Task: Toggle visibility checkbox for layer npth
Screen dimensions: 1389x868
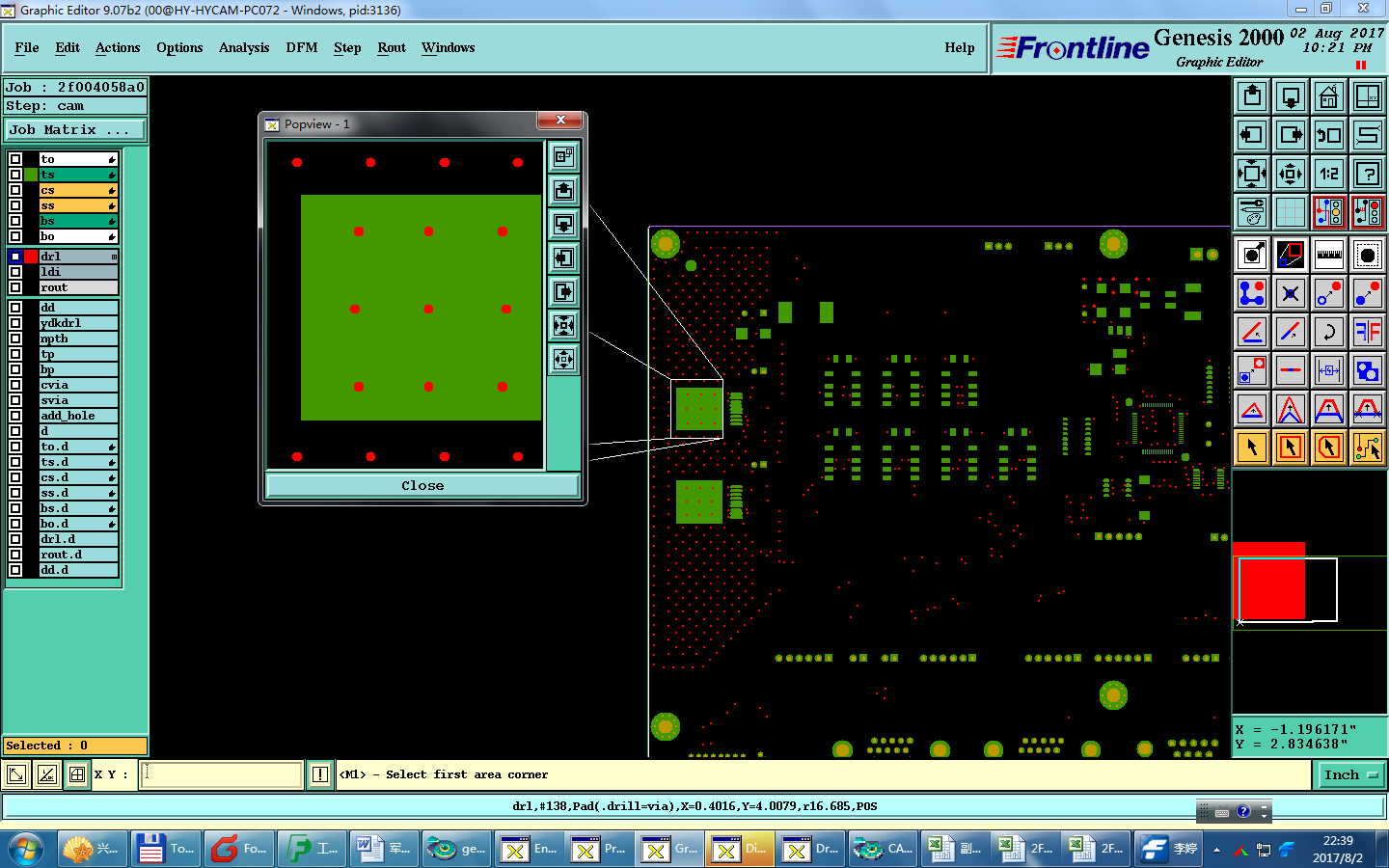Action: pyautogui.click(x=15, y=339)
